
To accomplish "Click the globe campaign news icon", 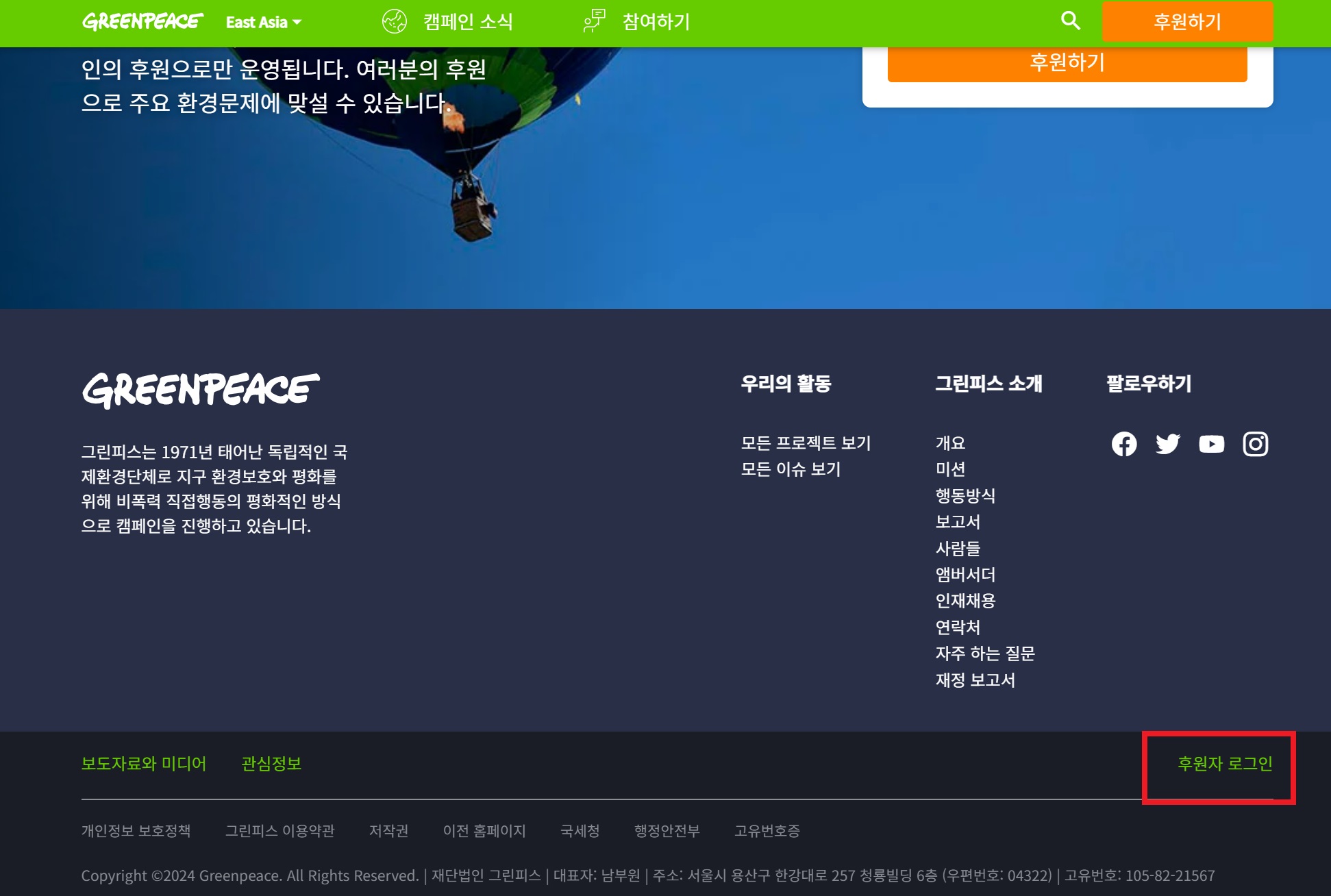I will click(x=395, y=22).
